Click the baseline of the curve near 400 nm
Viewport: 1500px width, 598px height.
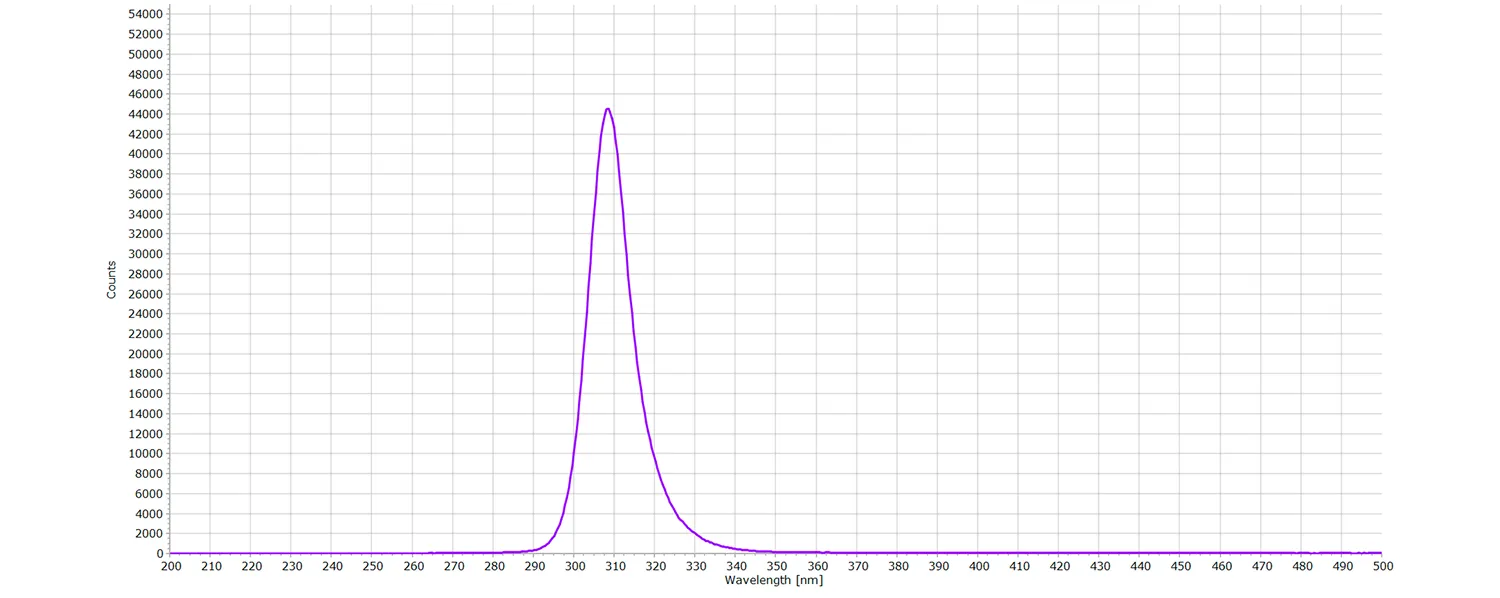point(978,552)
